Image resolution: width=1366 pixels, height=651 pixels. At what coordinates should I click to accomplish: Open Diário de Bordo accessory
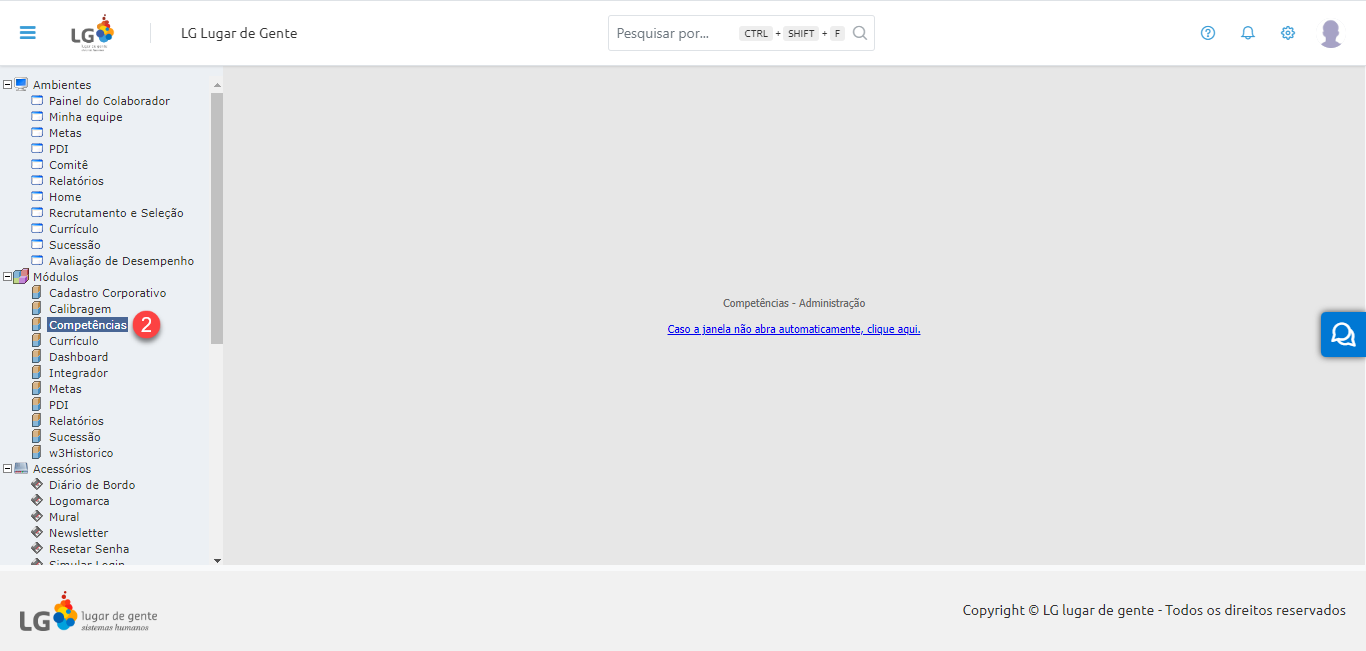(92, 485)
